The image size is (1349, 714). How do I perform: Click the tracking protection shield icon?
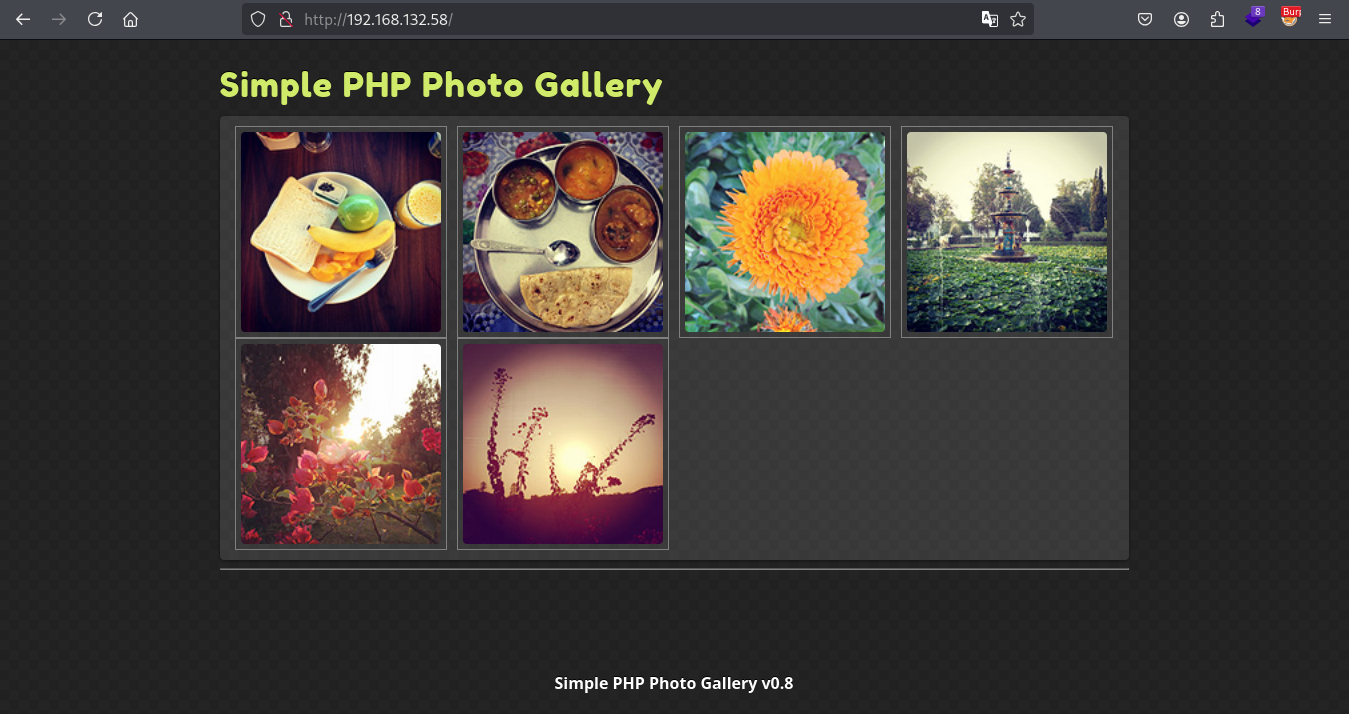(258, 19)
